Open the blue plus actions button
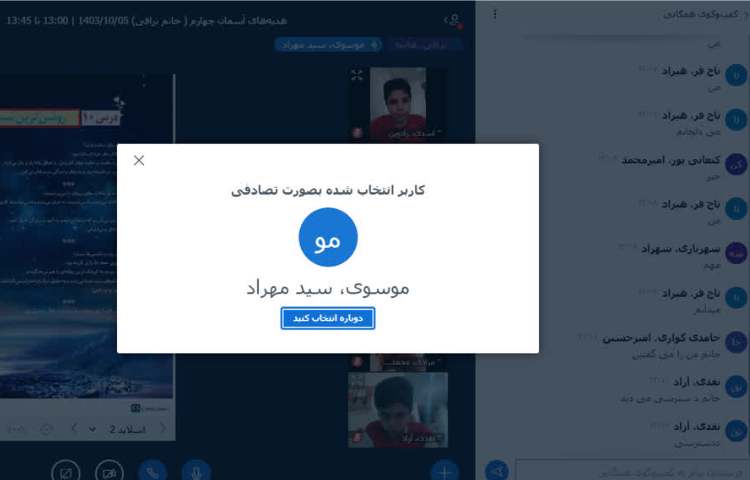 445,472
